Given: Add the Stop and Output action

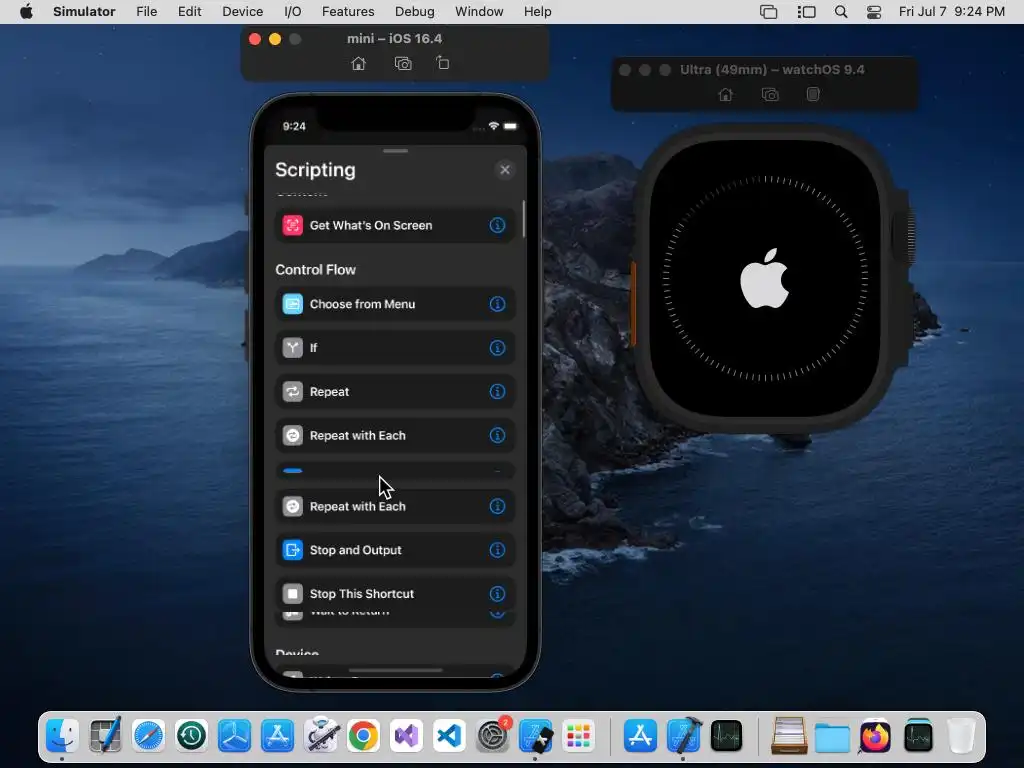Looking at the screenshot, I should 394,550.
